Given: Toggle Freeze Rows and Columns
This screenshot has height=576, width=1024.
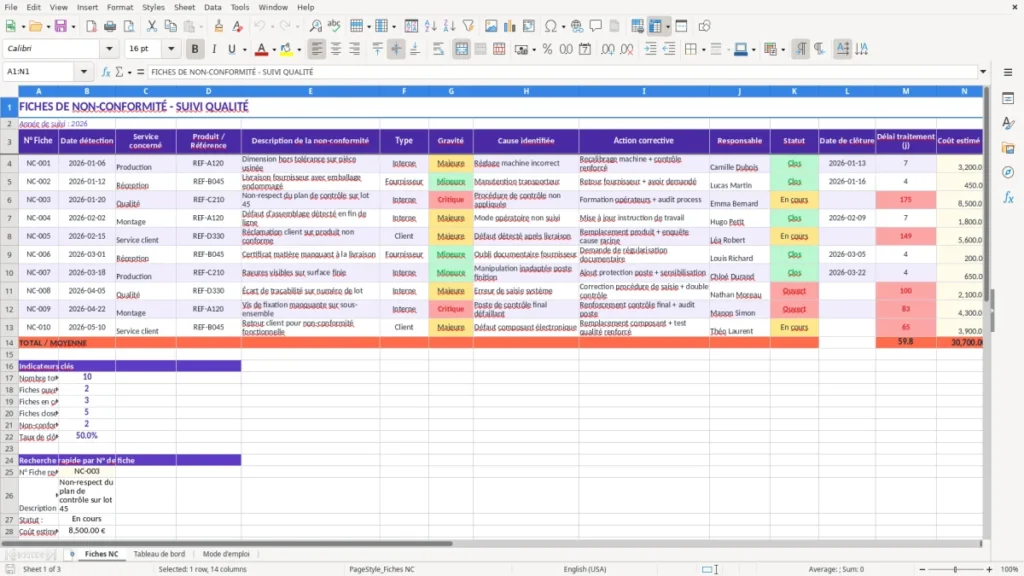Looking at the screenshot, I should (x=654, y=26).
